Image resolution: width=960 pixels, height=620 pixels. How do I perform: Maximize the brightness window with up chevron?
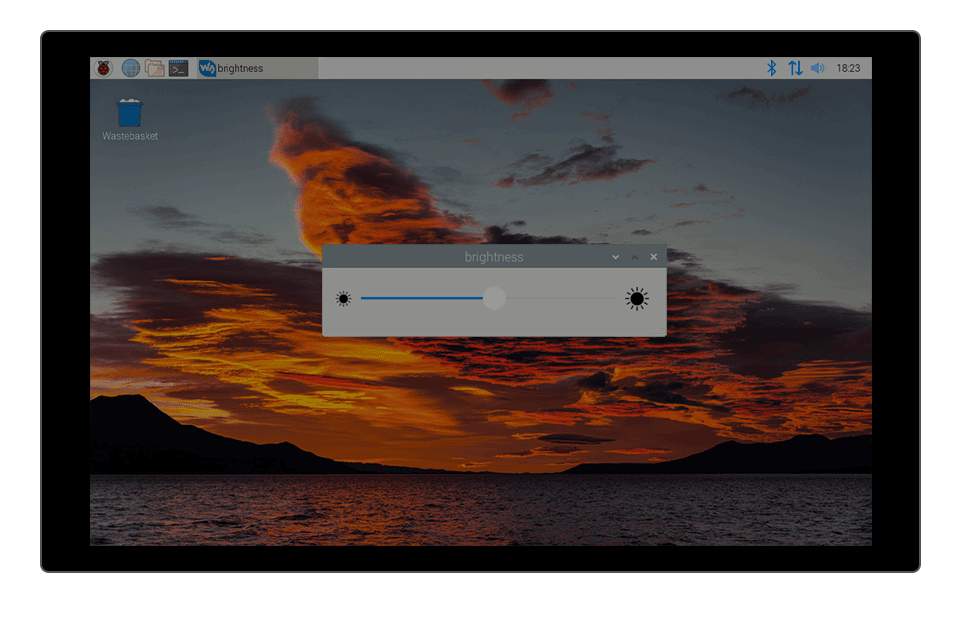(x=634, y=257)
